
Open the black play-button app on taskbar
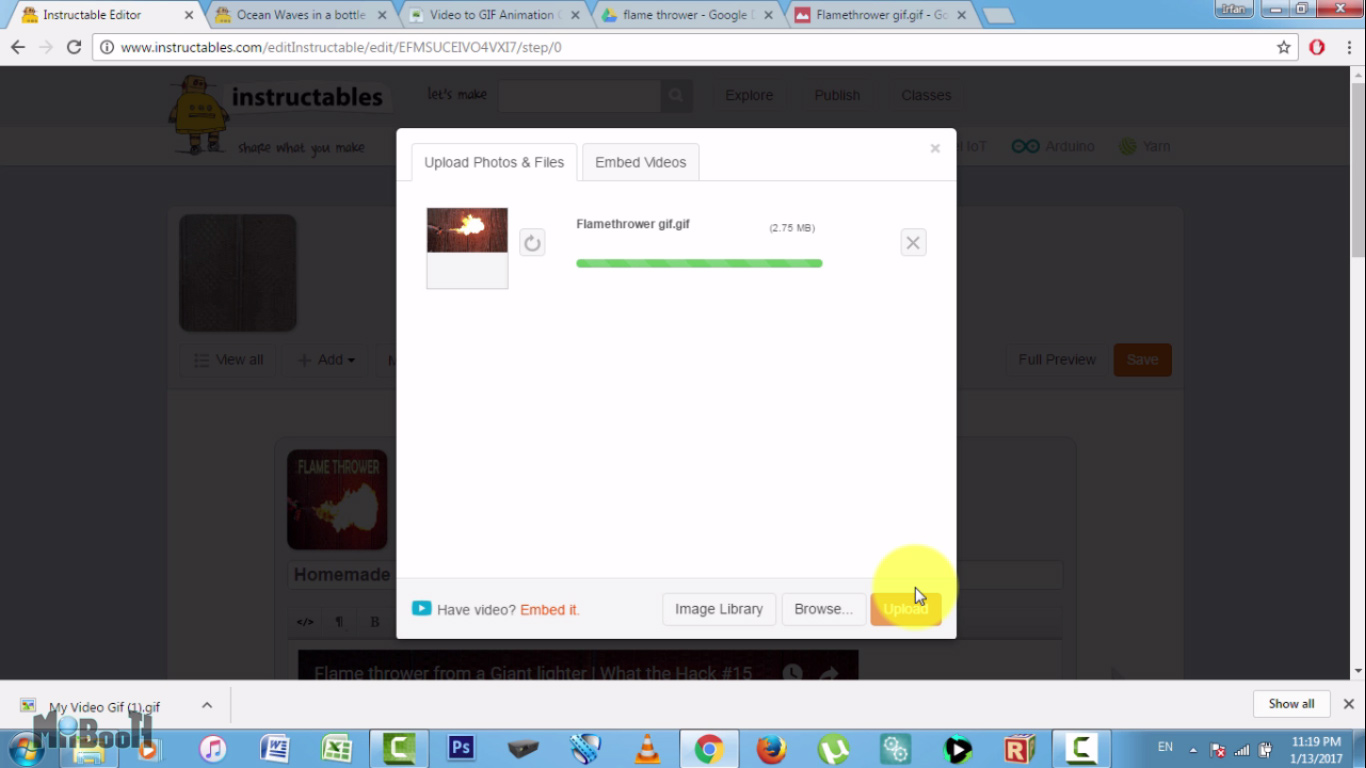tap(958, 748)
